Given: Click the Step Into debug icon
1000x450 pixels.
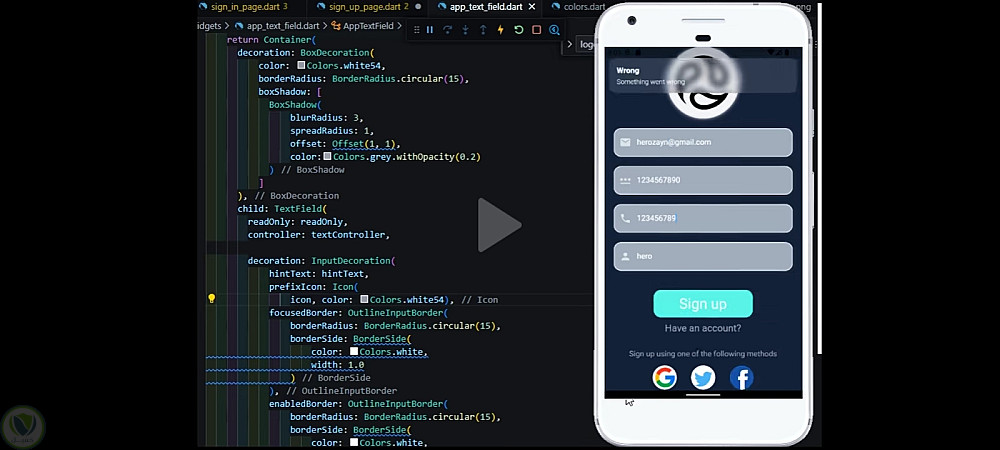Looking at the screenshot, I should pyautogui.click(x=466, y=30).
